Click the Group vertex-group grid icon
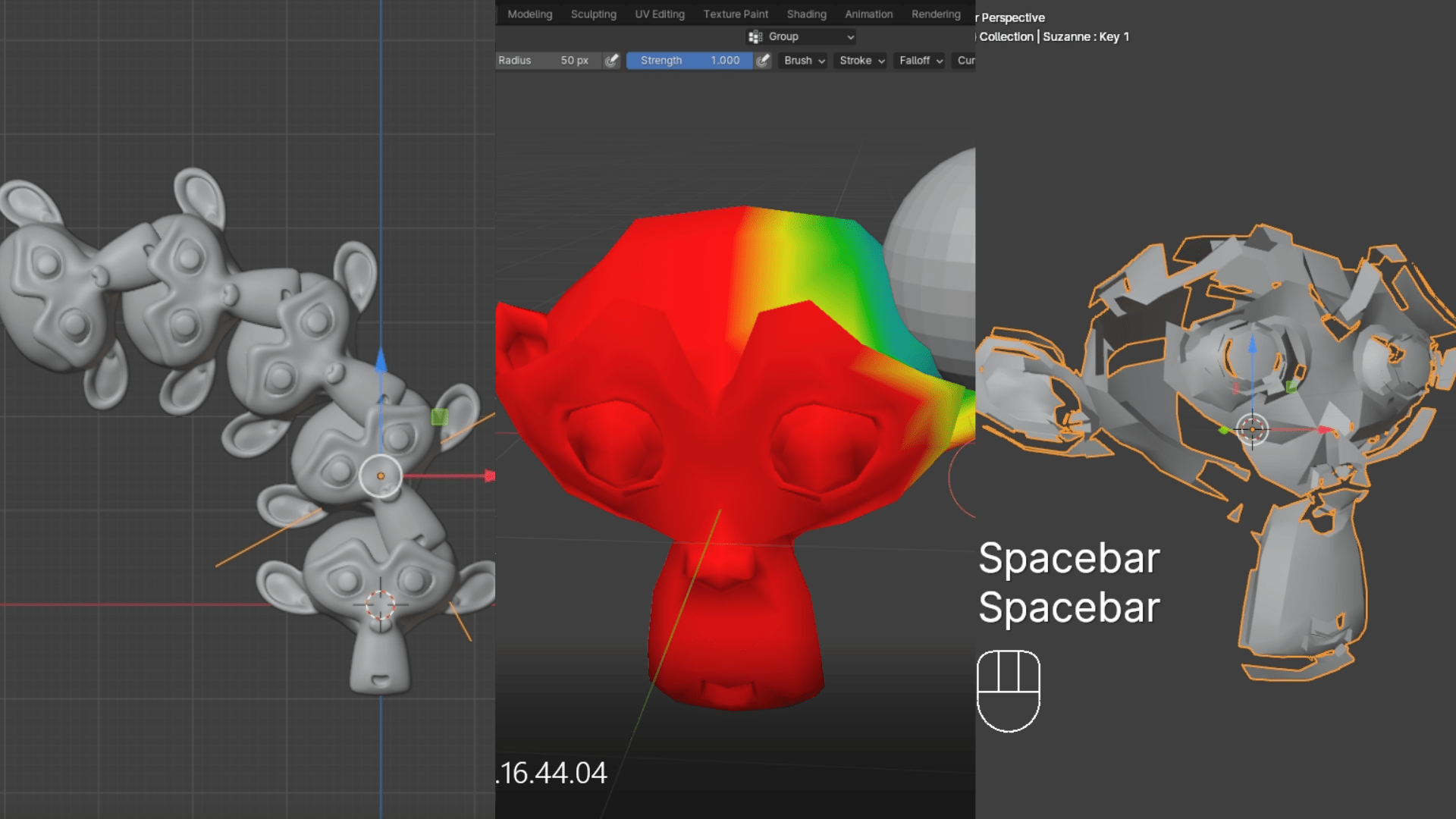The width and height of the screenshot is (1456, 819). pyautogui.click(x=755, y=36)
